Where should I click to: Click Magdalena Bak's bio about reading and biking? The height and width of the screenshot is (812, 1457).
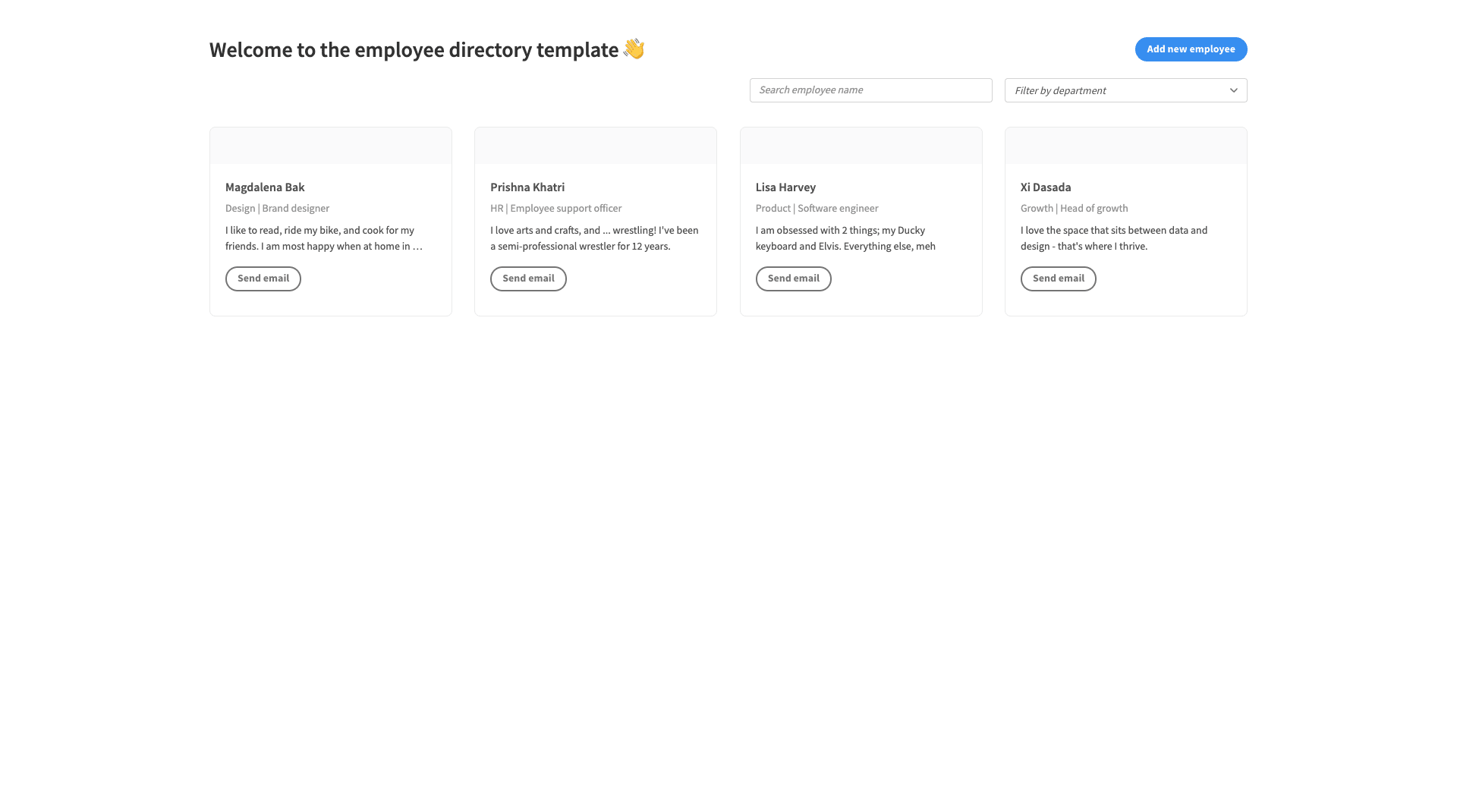pos(324,238)
